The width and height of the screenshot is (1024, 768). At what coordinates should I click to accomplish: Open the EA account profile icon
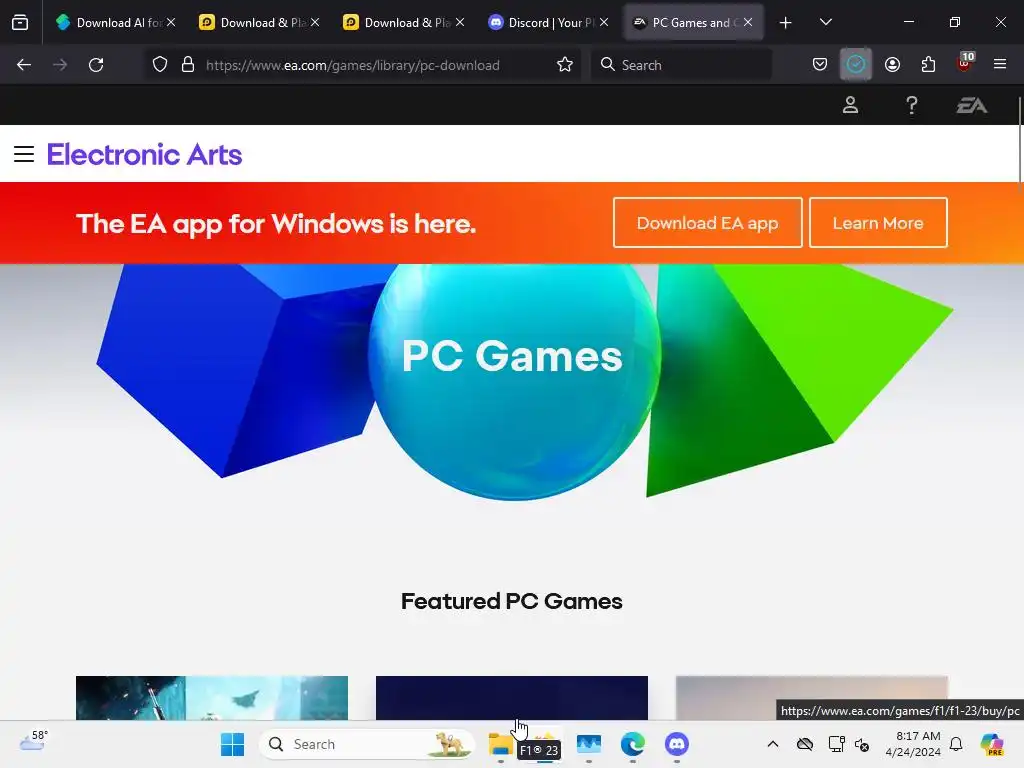[850, 105]
